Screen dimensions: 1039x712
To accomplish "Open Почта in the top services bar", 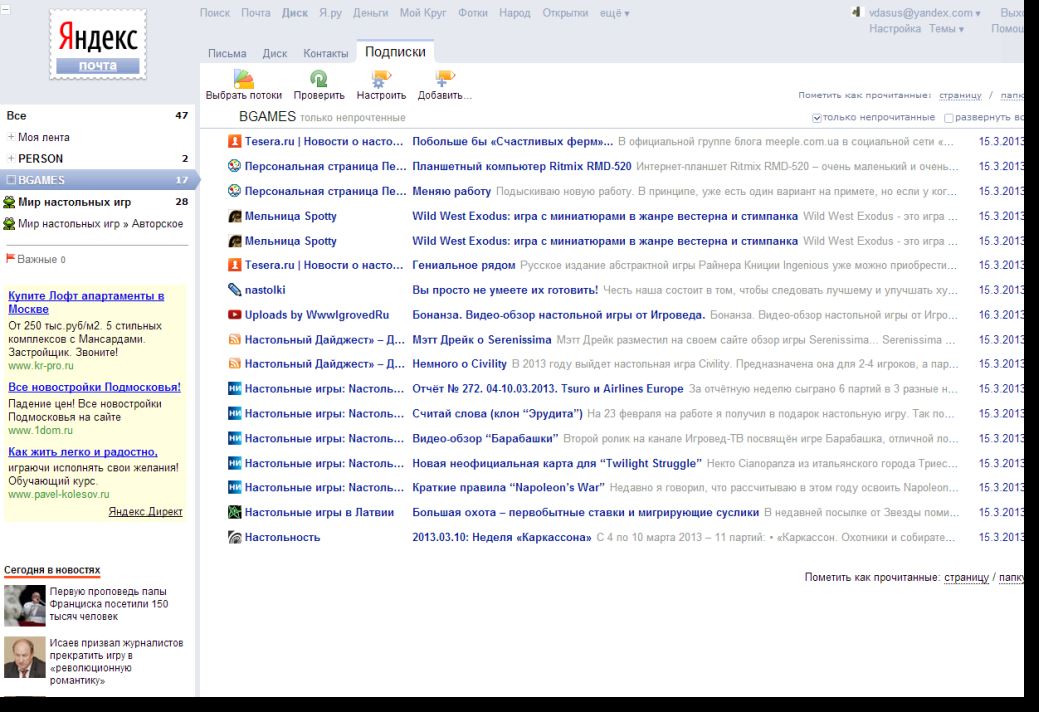I will 255,13.
